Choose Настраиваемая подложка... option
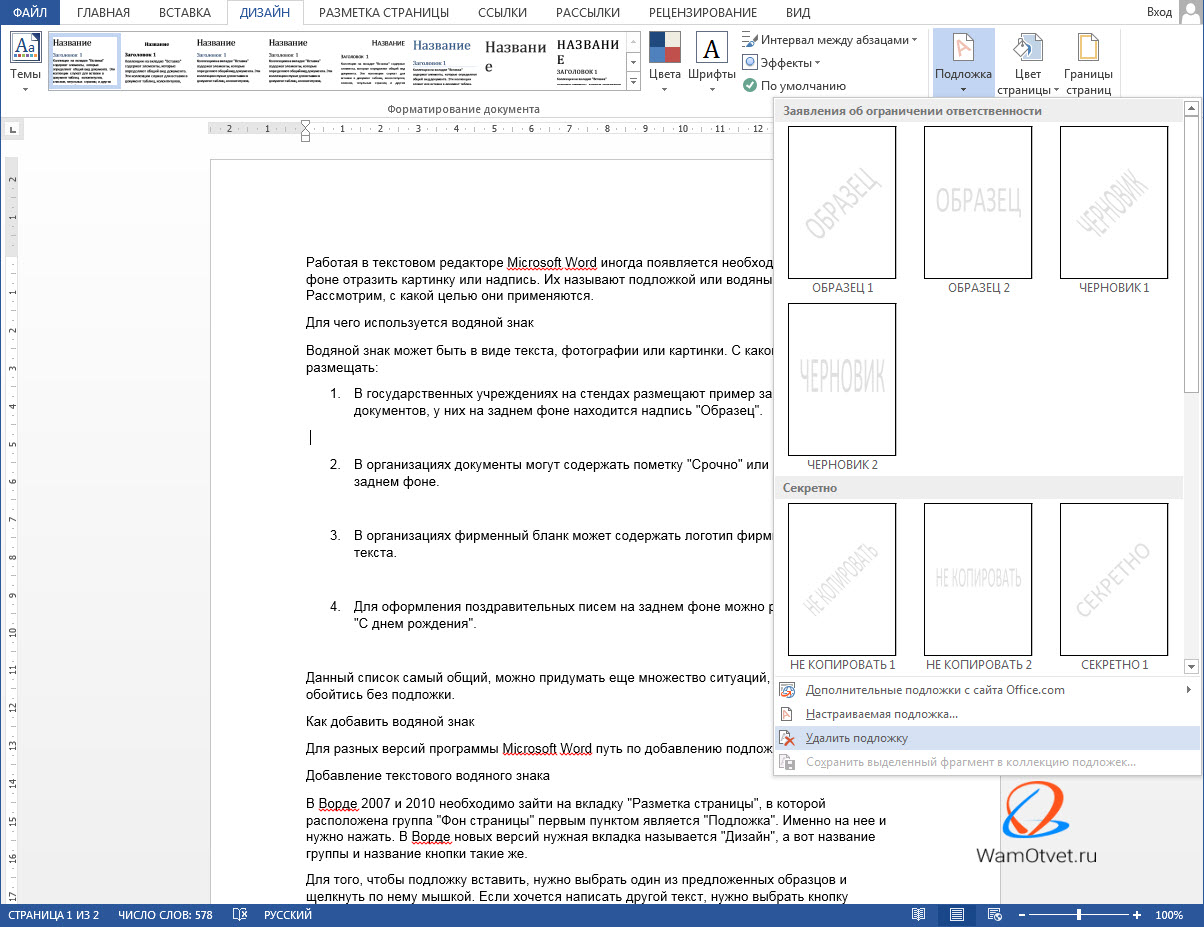 [881, 714]
